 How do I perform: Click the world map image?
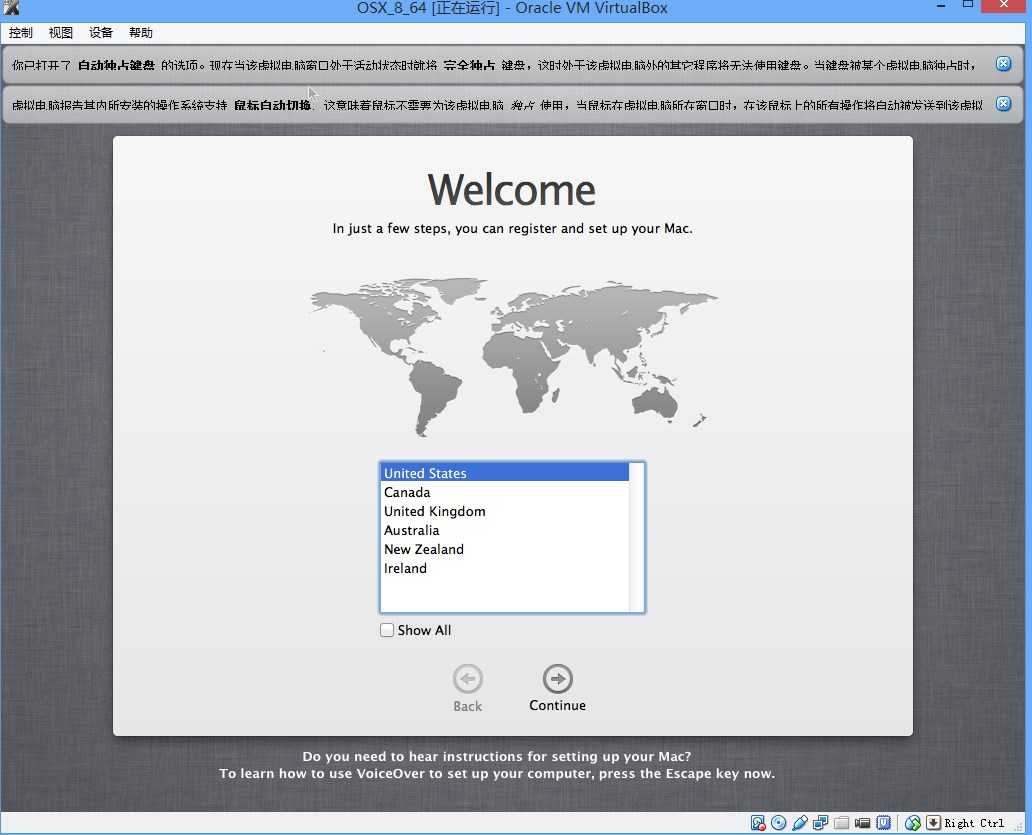pyautogui.click(x=513, y=356)
